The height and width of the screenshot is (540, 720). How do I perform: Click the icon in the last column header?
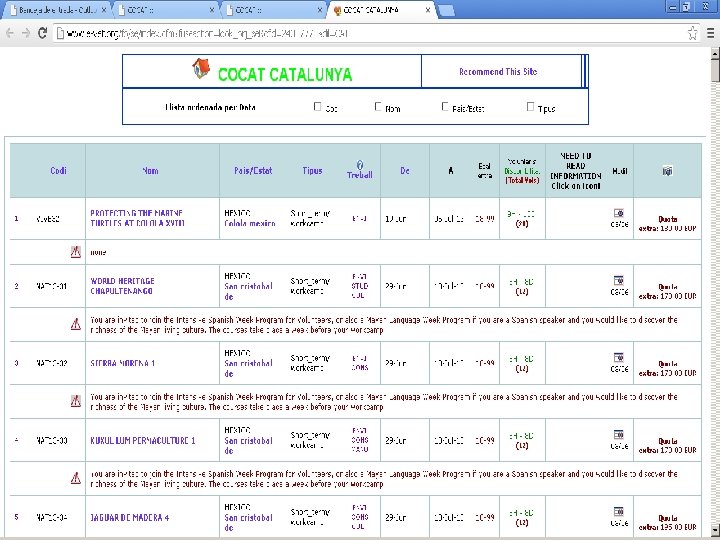tap(667, 171)
